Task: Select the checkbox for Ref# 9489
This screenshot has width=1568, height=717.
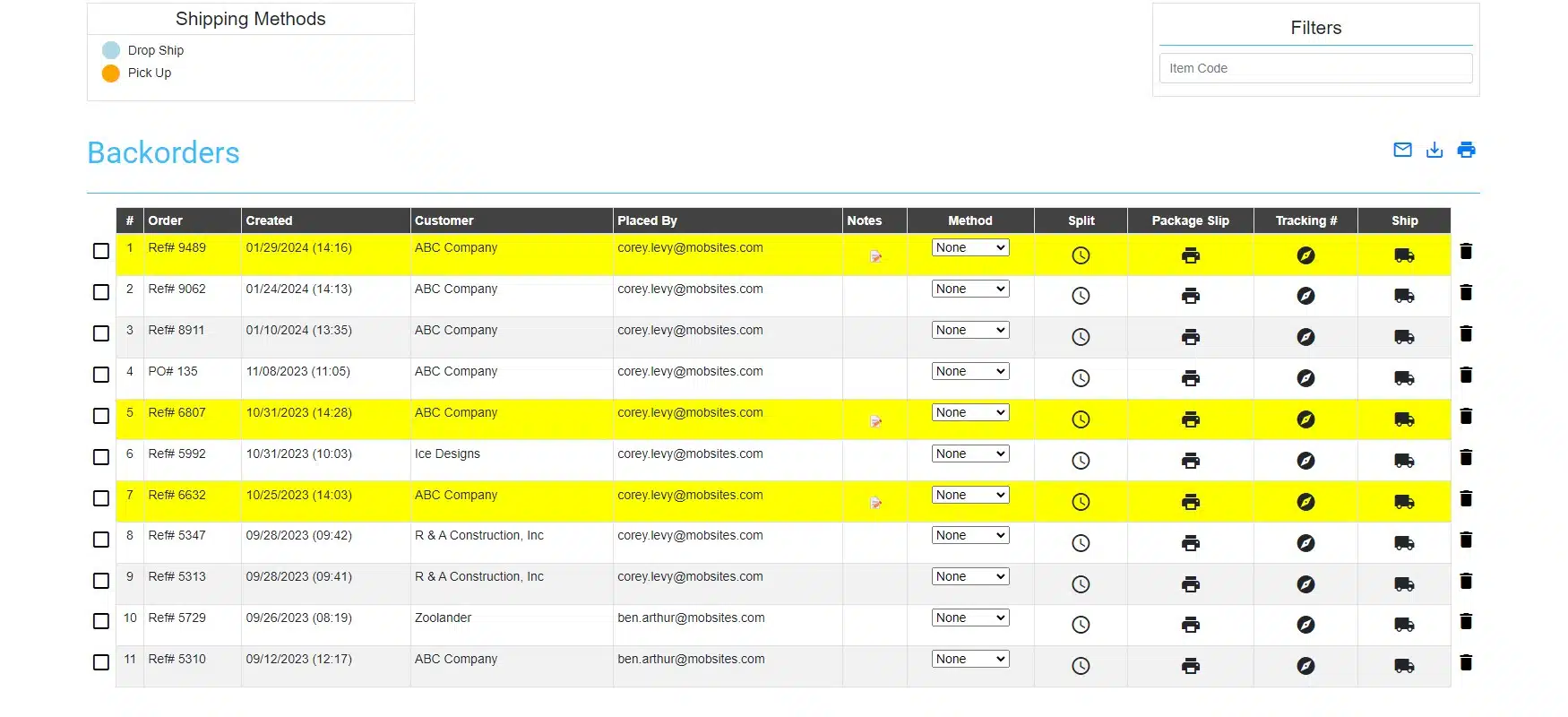Action: [x=101, y=251]
